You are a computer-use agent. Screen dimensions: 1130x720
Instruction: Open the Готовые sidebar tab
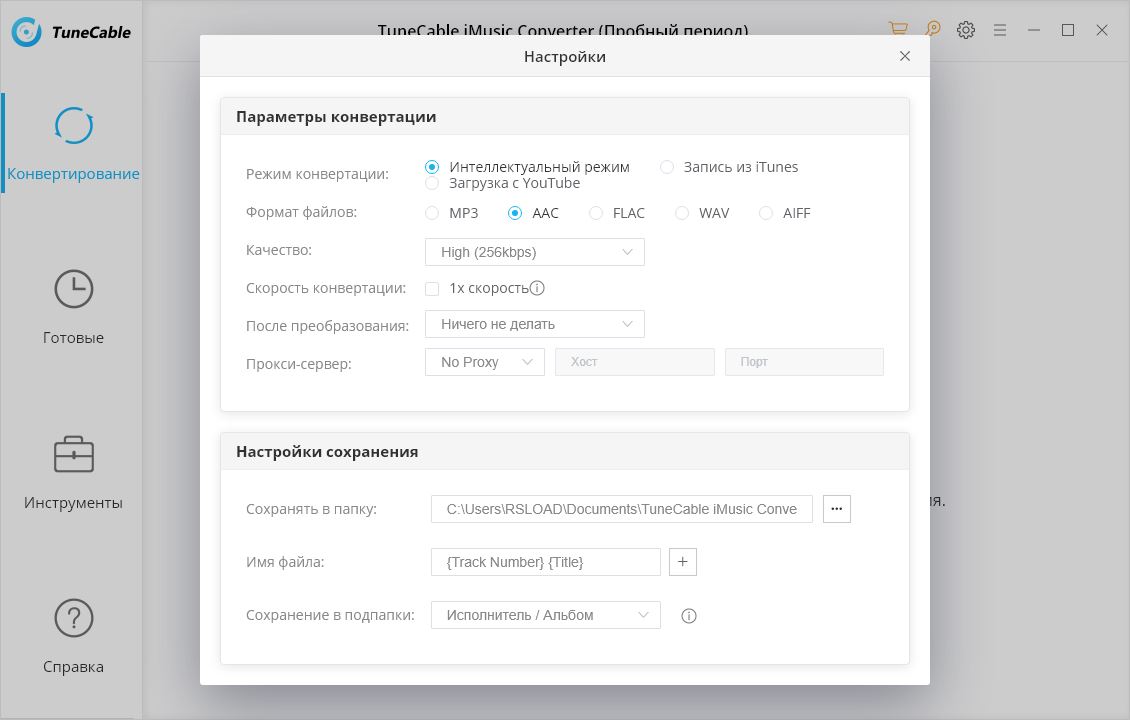73,307
